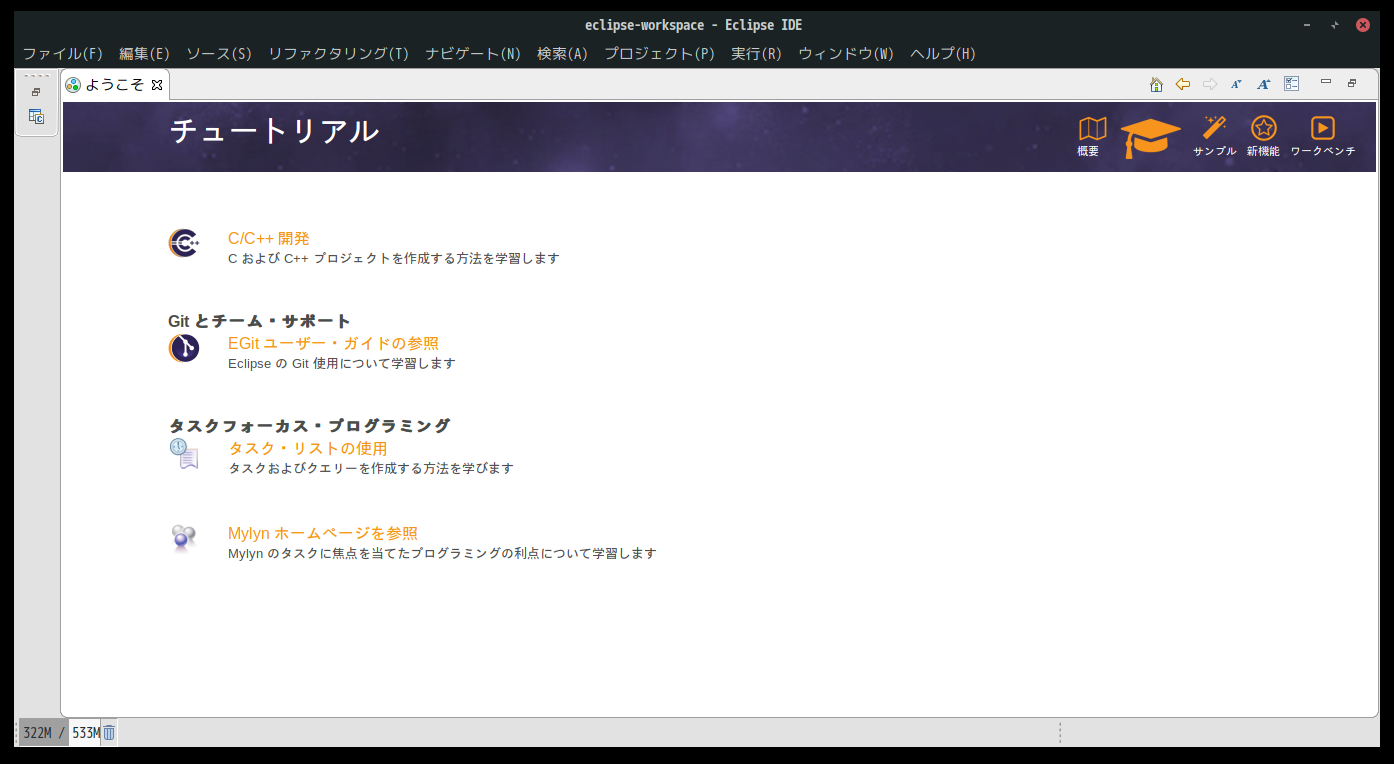
Task: Restore the Welcome view with double-window icon
Action: [x=1352, y=83]
